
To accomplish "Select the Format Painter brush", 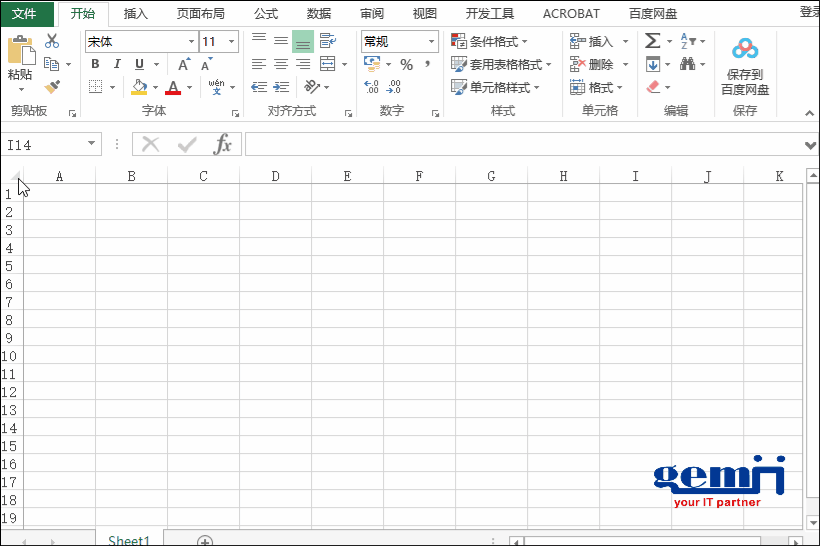I will [x=52, y=87].
